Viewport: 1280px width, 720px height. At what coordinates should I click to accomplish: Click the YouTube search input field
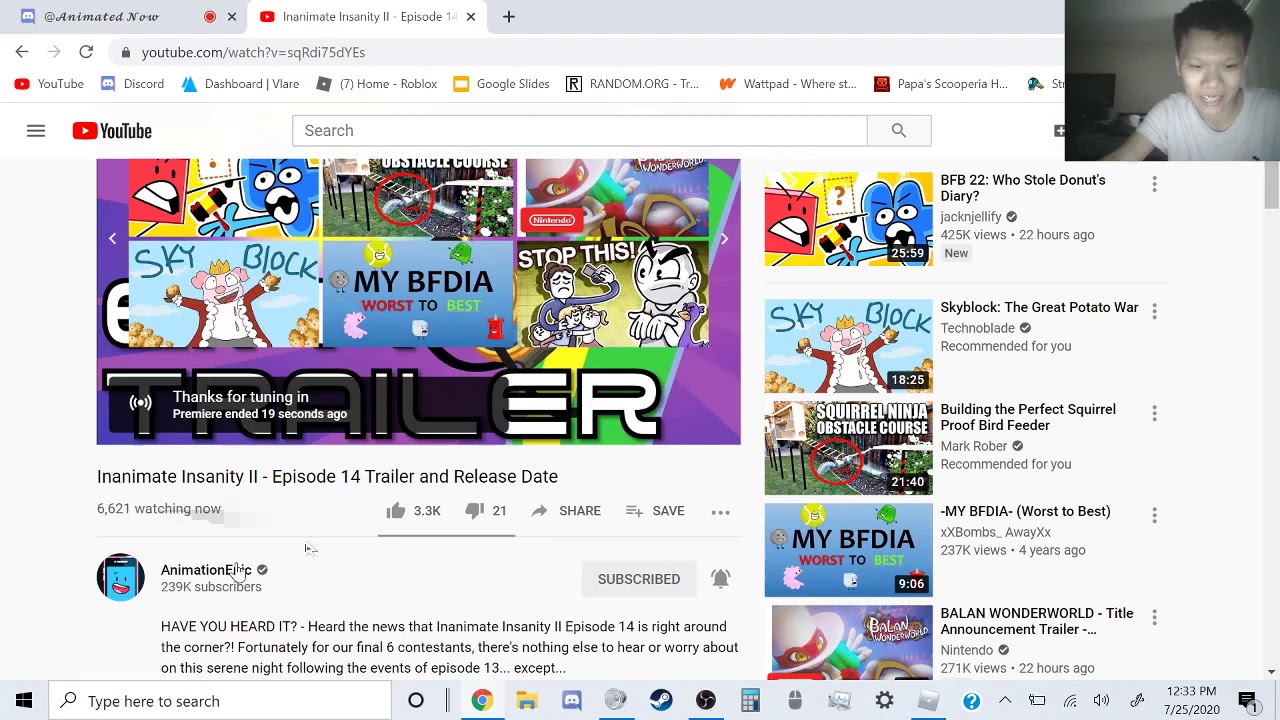[x=580, y=131]
